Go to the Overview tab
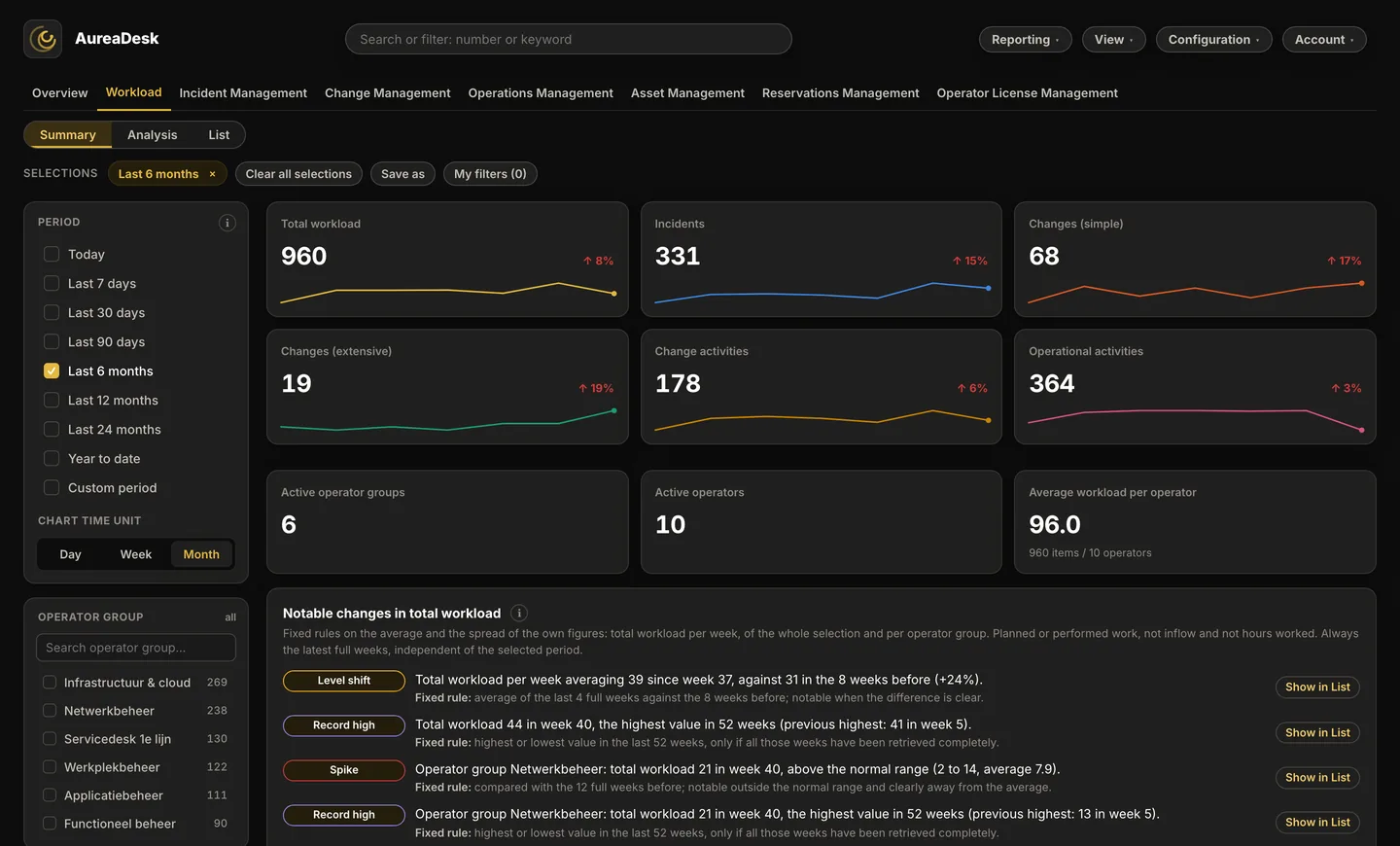The width and height of the screenshot is (1400, 846). (59, 93)
